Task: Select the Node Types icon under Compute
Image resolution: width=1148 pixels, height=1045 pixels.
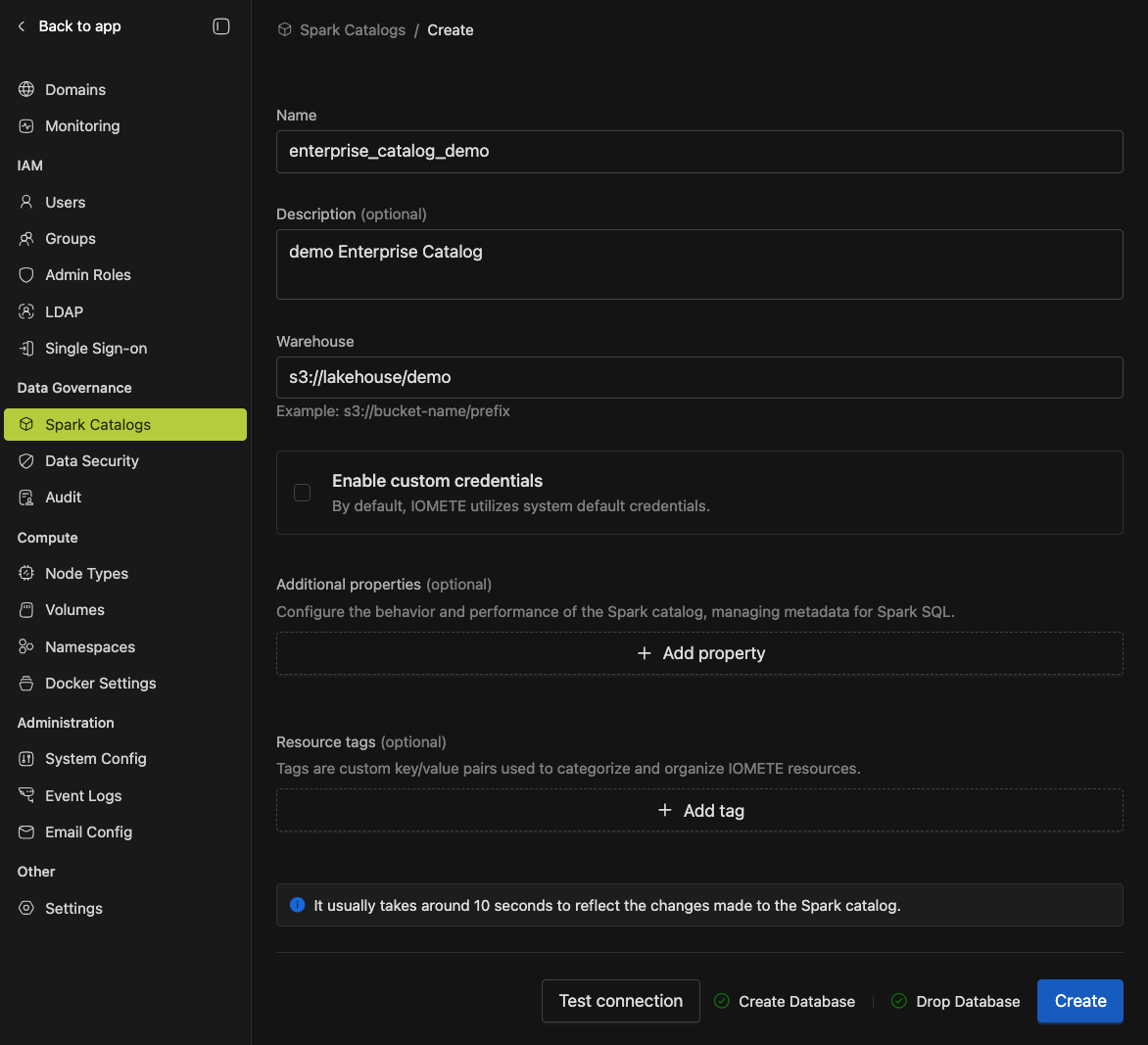Action: [x=25, y=573]
